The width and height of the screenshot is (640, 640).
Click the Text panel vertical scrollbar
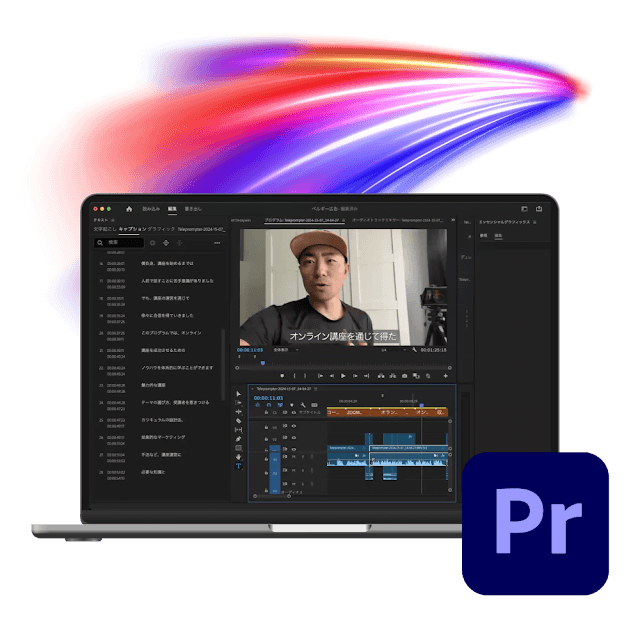click(x=223, y=364)
